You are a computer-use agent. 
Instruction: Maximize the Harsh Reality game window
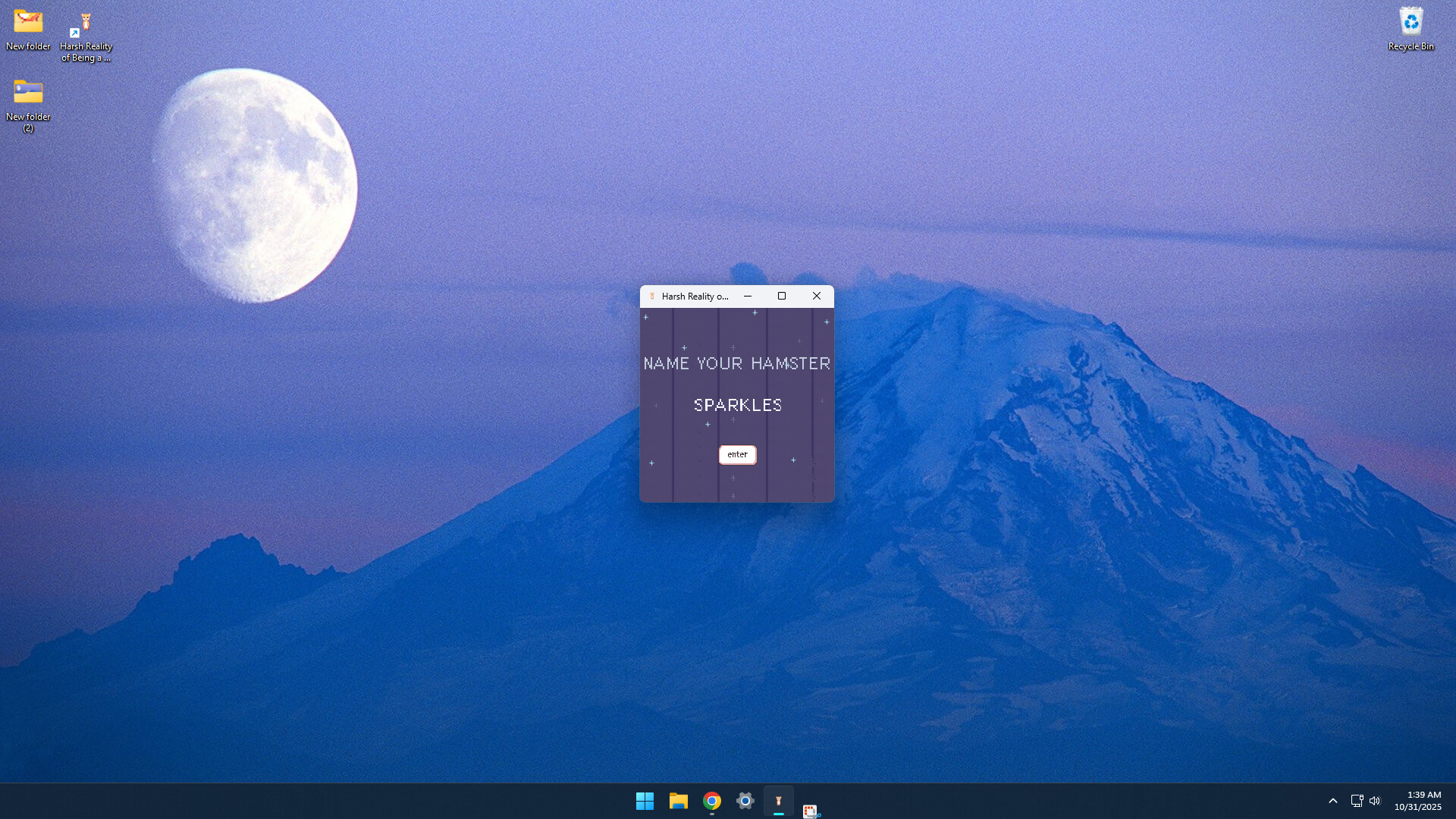[782, 296]
